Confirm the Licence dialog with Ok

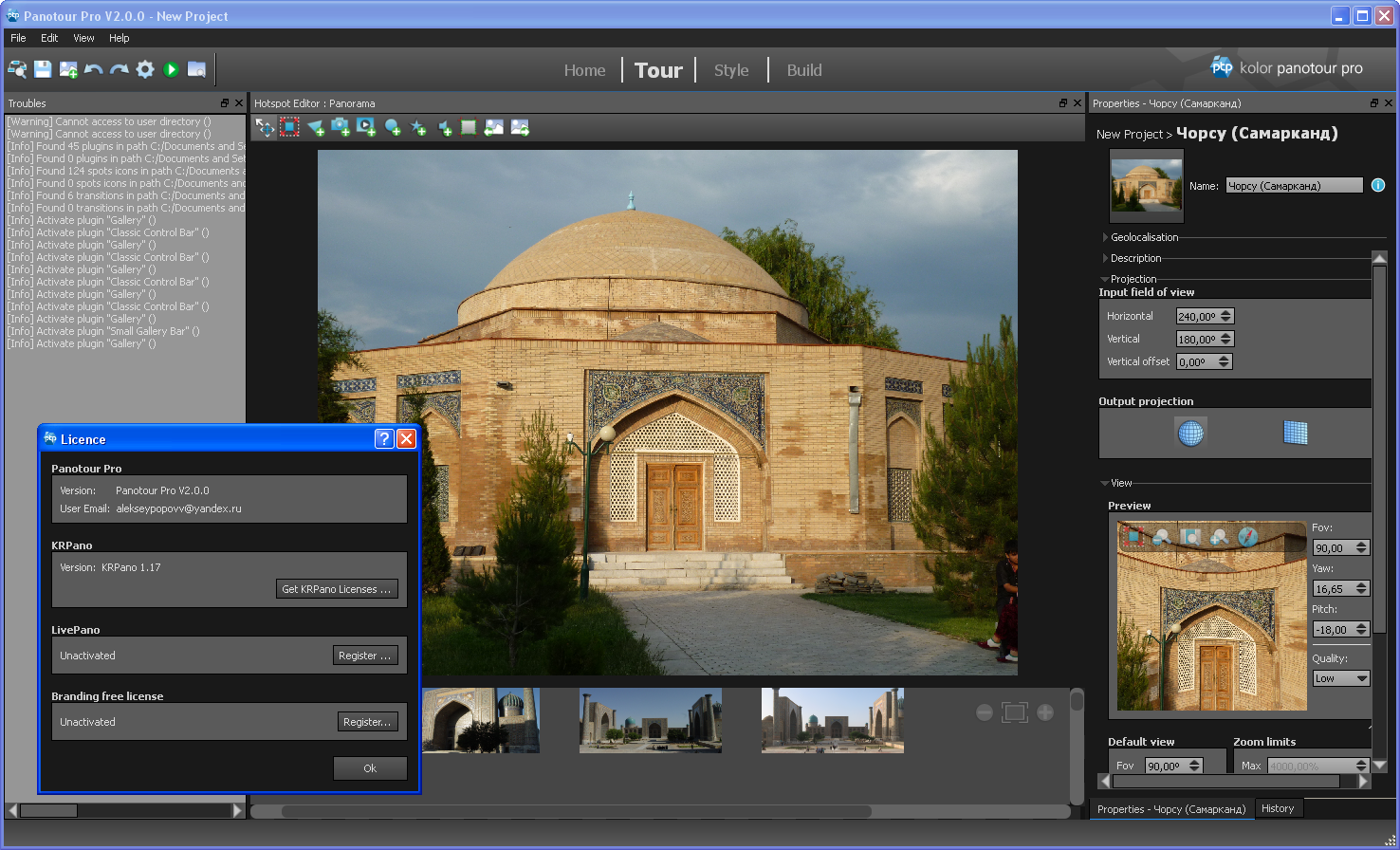[x=370, y=768]
